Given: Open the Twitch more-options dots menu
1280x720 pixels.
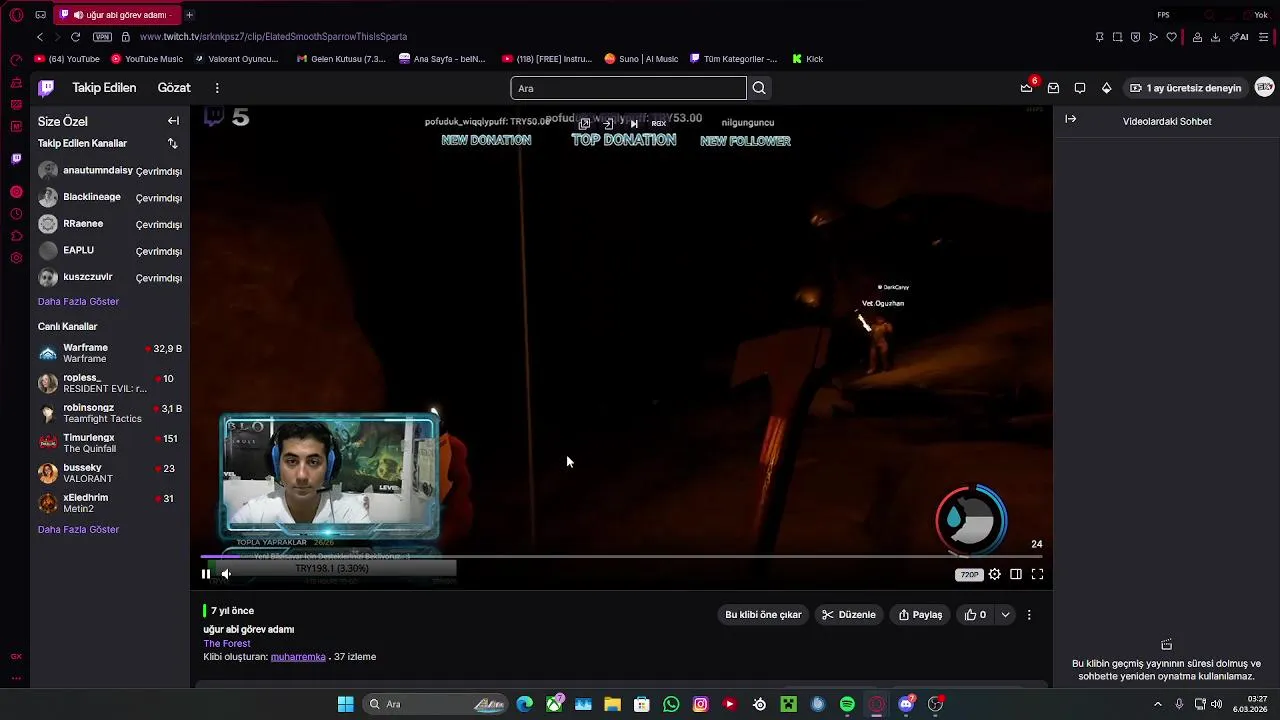Looking at the screenshot, I should click(217, 88).
